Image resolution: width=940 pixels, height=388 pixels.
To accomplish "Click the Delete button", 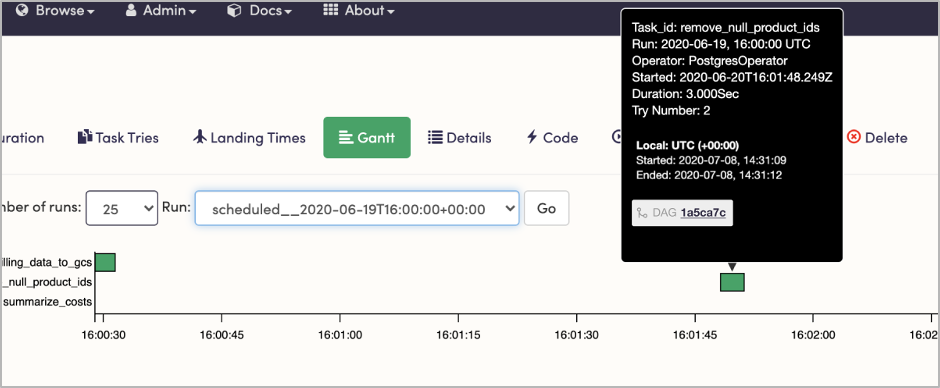I will [x=877, y=138].
